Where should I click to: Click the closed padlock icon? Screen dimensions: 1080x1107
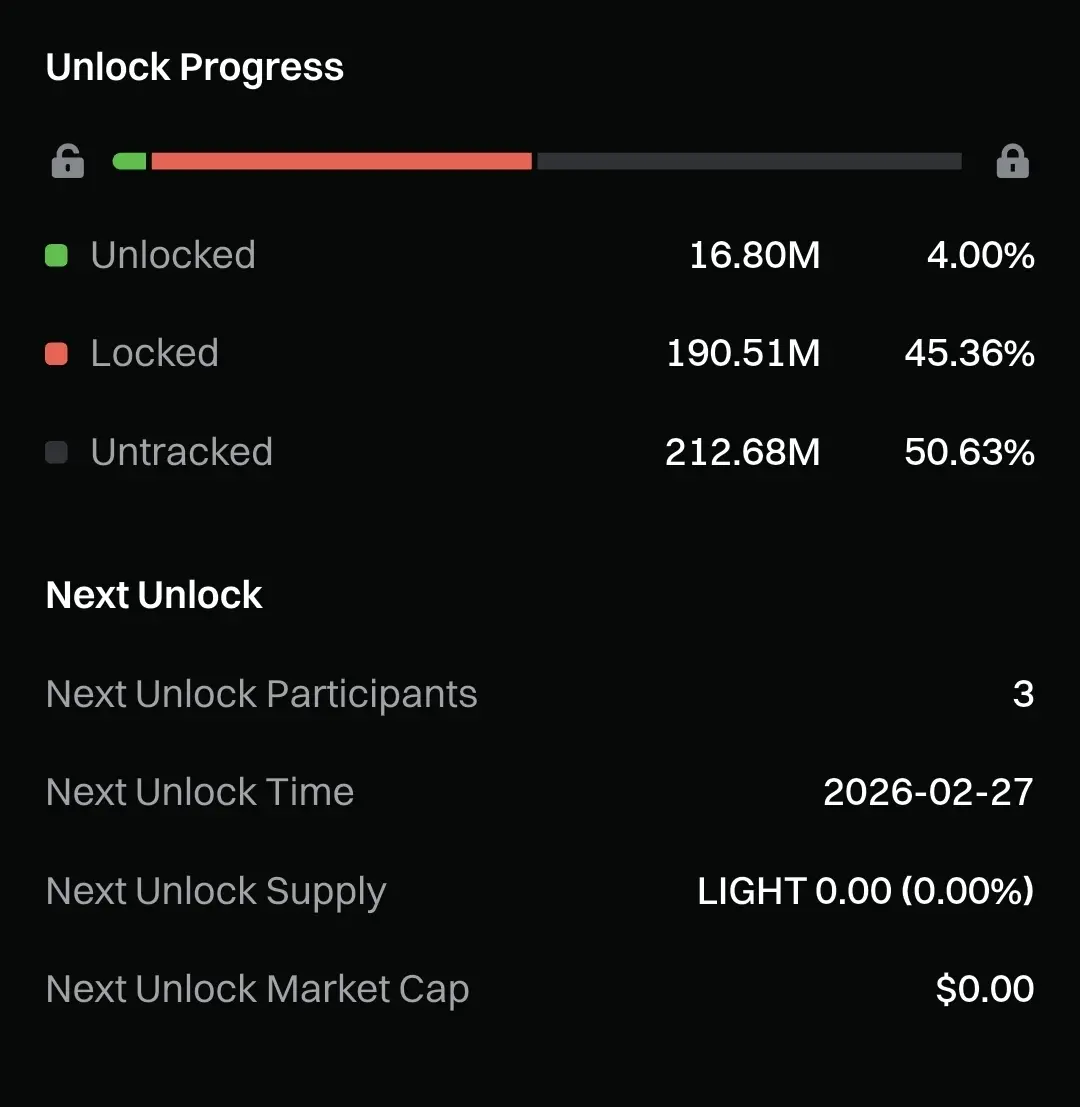click(1012, 161)
